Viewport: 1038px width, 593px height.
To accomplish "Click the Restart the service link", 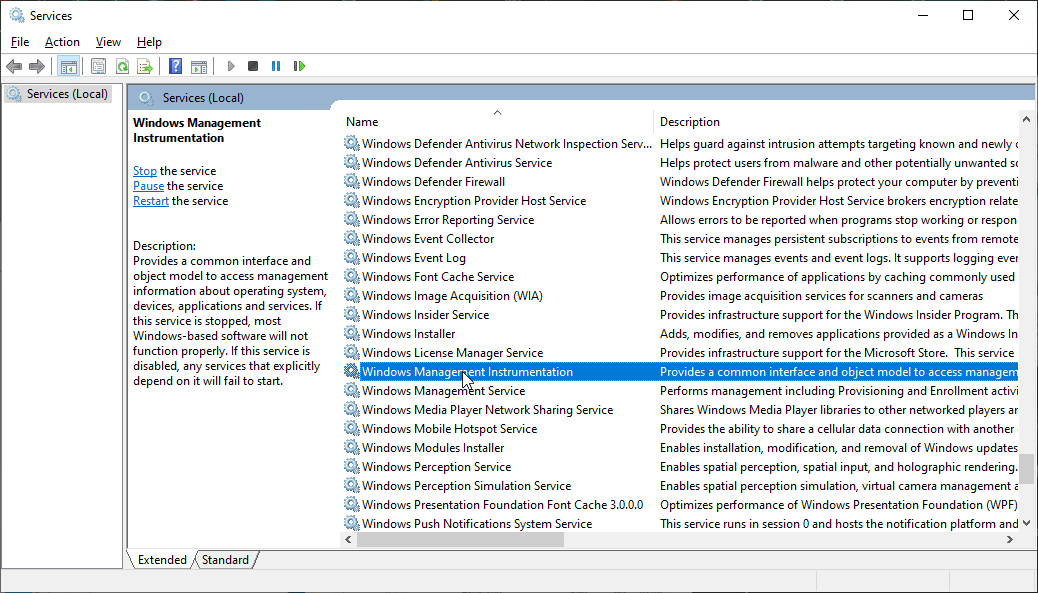I will (150, 200).
